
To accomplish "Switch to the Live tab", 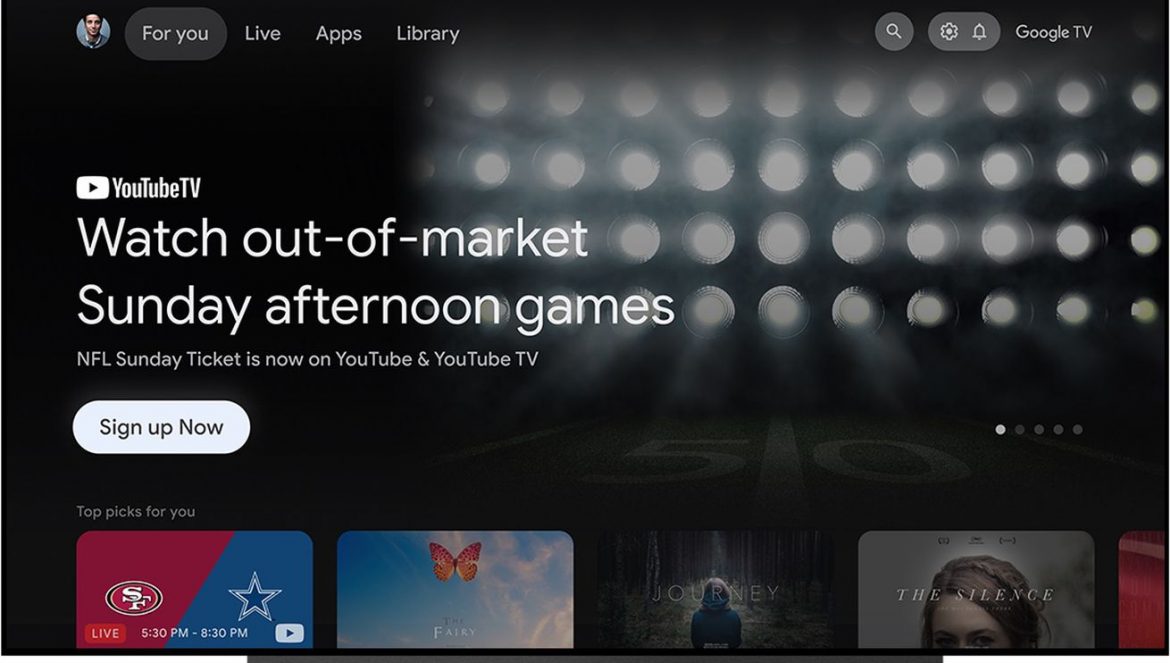I will (x=263, y=34).
